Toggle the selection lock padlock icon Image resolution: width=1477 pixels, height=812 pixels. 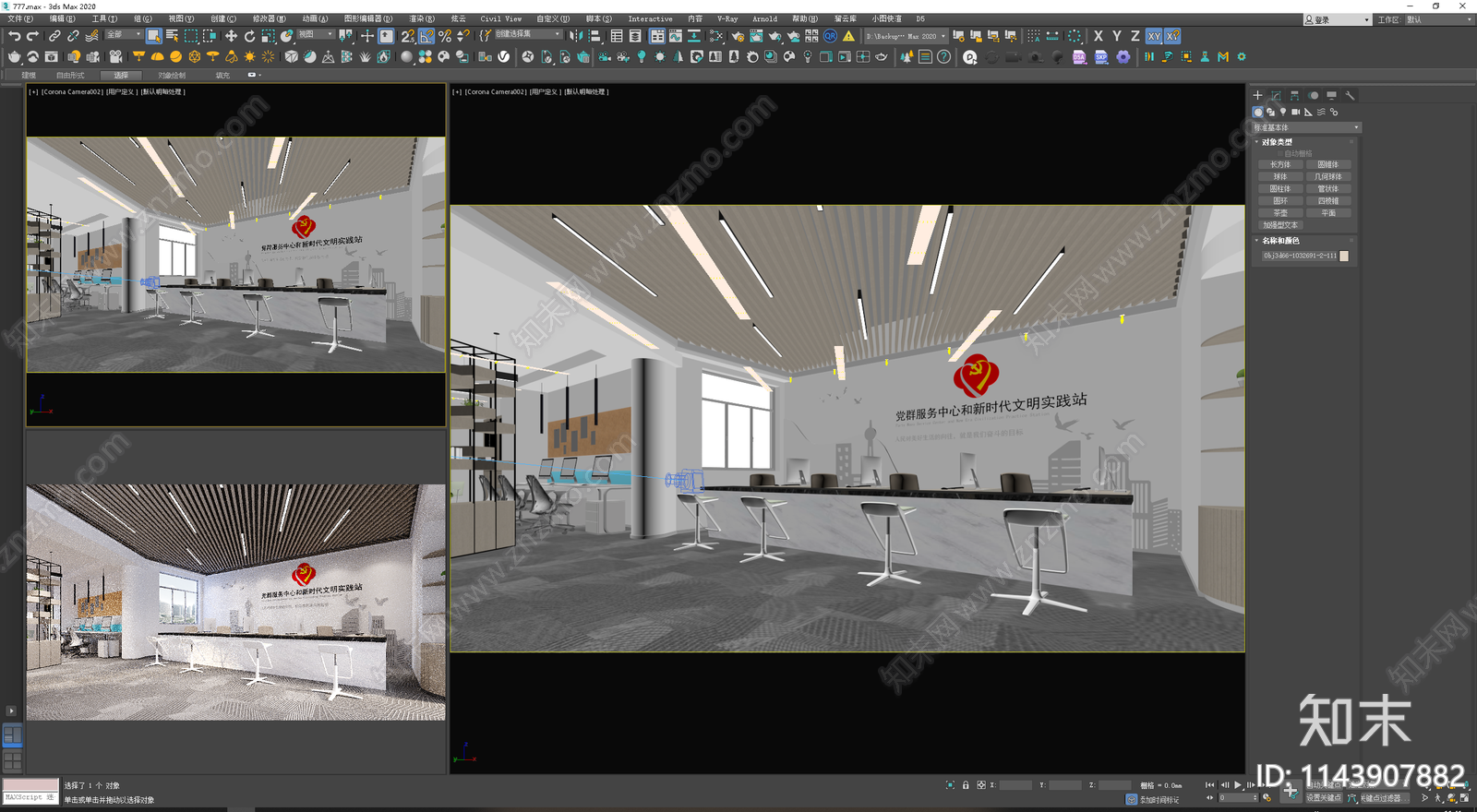pyautogui.click(x=966, y=785)
